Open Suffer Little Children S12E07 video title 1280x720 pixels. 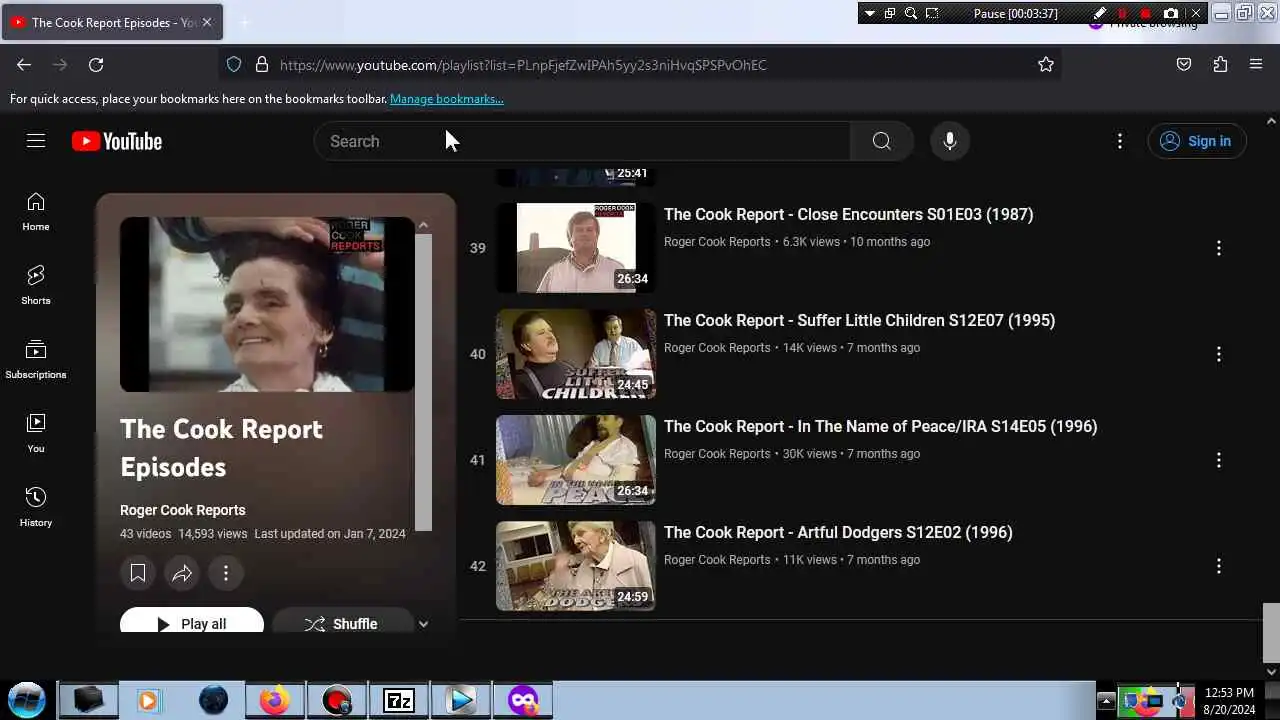tap(859, 320)
